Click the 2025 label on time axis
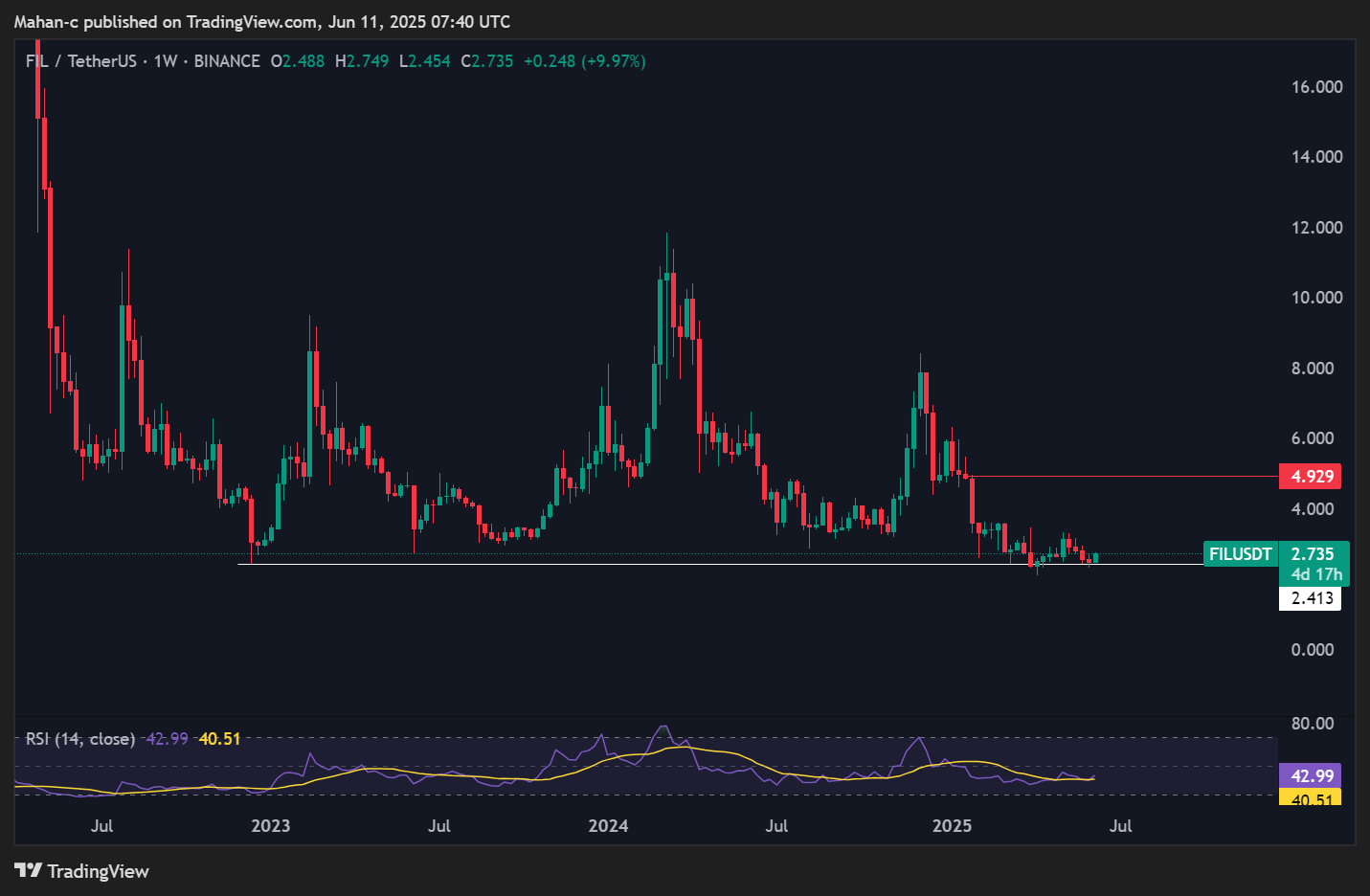This screenshot has height=896, width=1370. (952, 826)
